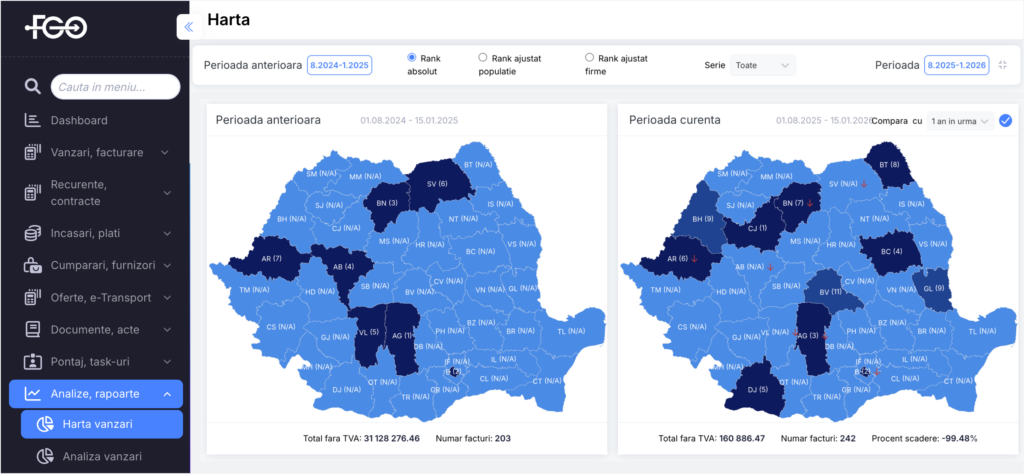Click the Cumparari, furnizori cart icon
1024x474 pixels.
point(32,266)
